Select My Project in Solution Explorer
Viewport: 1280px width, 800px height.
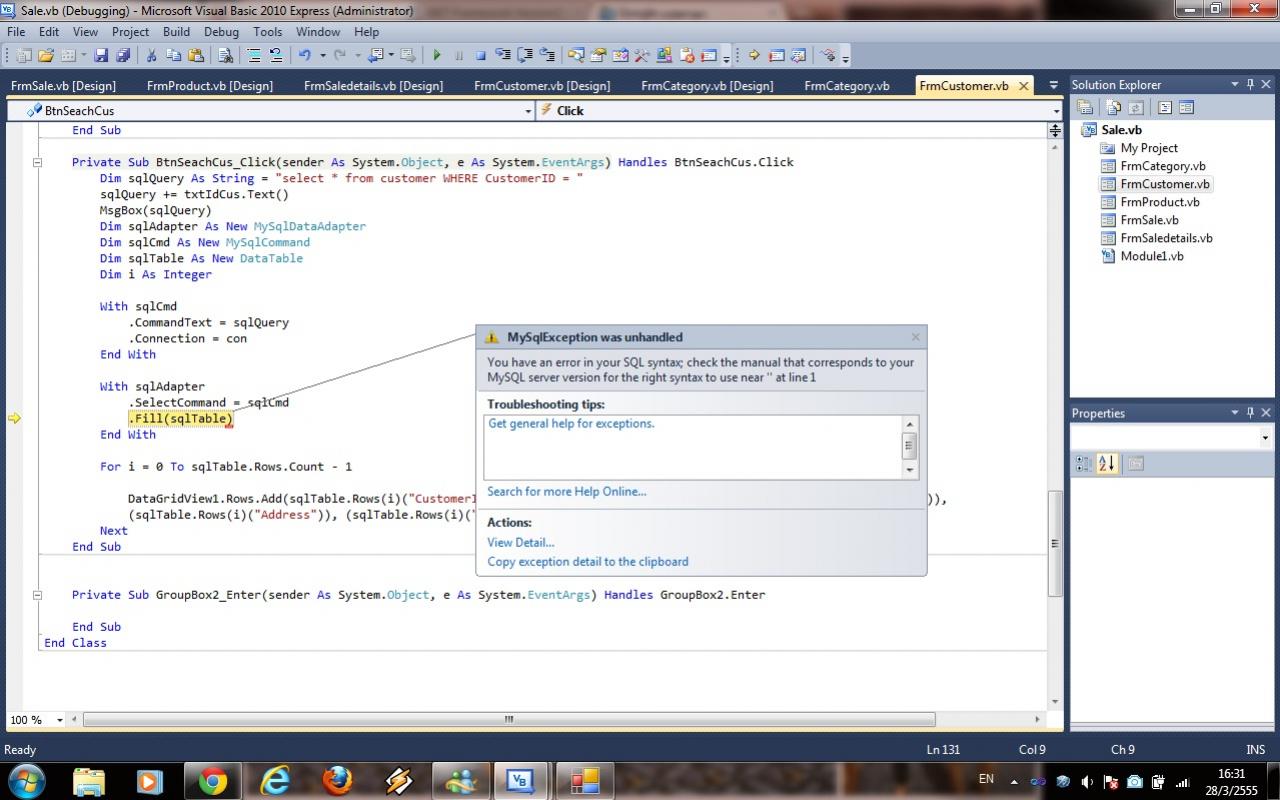pos(1149,148)
